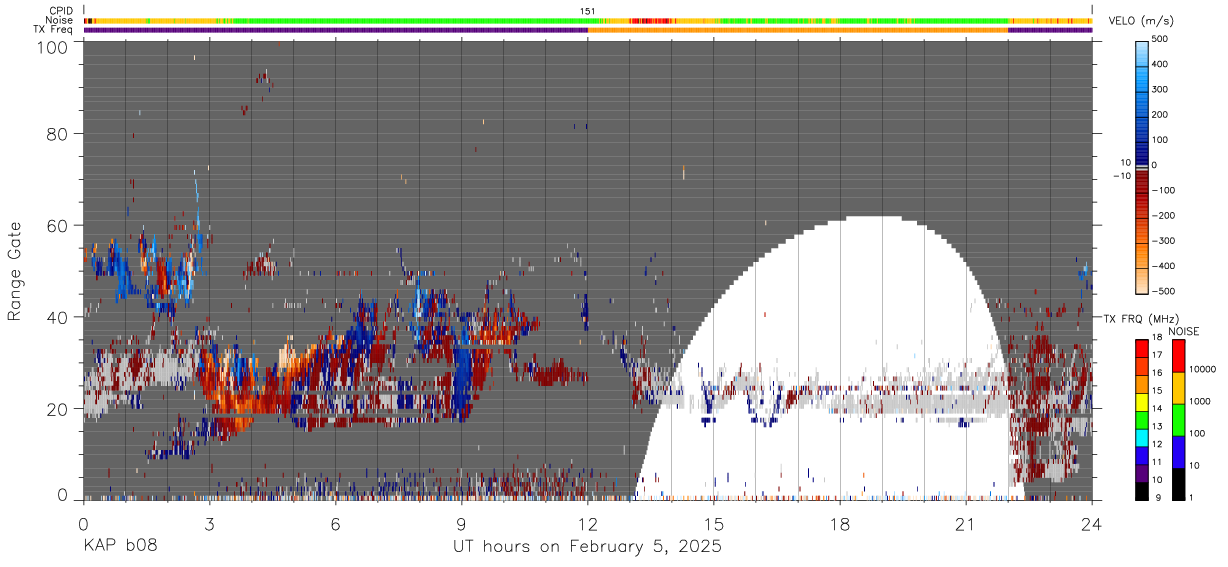The height and width of the screenshot is (567, 1228).
Task: Click the velocity colorbar label 500
Action: coord(1159,39)
